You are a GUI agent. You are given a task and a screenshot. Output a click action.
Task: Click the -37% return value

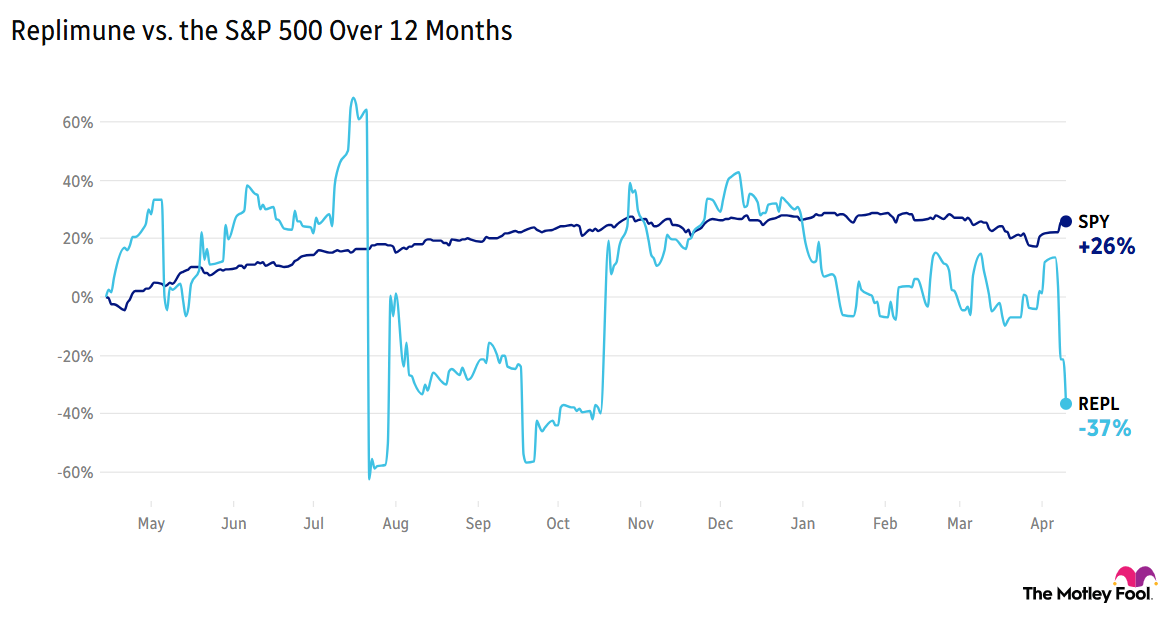[1105, 429]
